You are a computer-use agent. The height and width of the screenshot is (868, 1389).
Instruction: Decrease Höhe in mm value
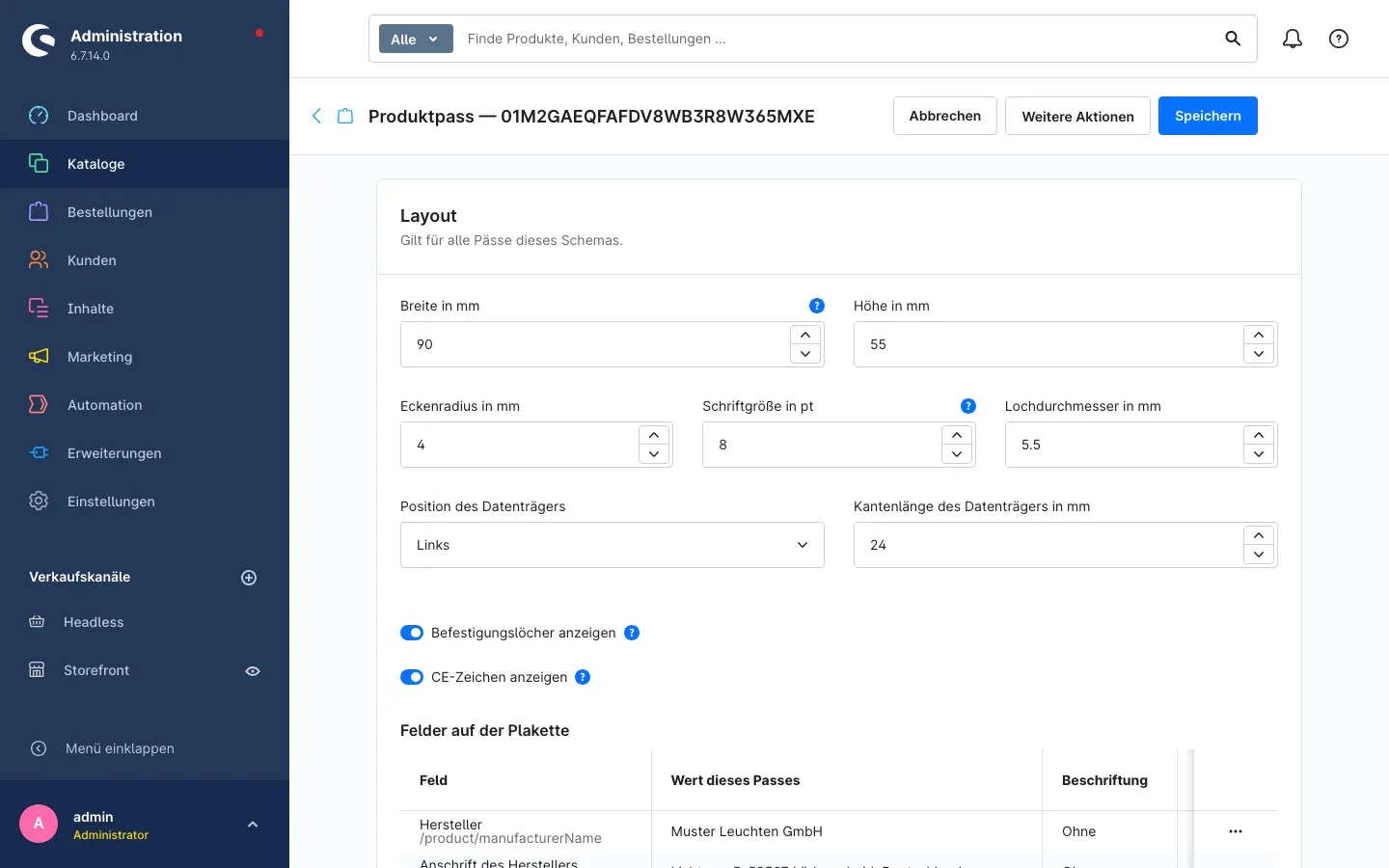(x=1259, y=354)
